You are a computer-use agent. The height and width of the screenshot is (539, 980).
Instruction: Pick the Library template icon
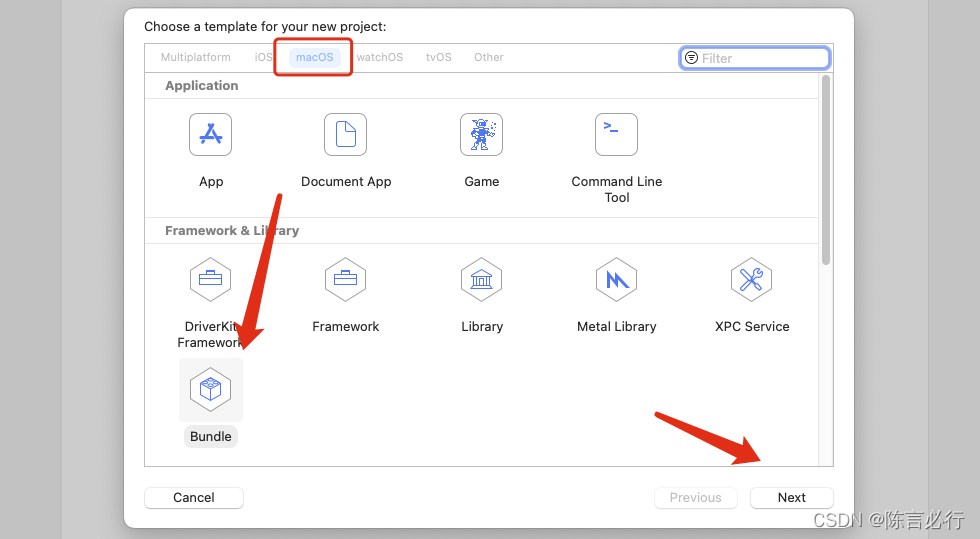(x=481, y=280)
